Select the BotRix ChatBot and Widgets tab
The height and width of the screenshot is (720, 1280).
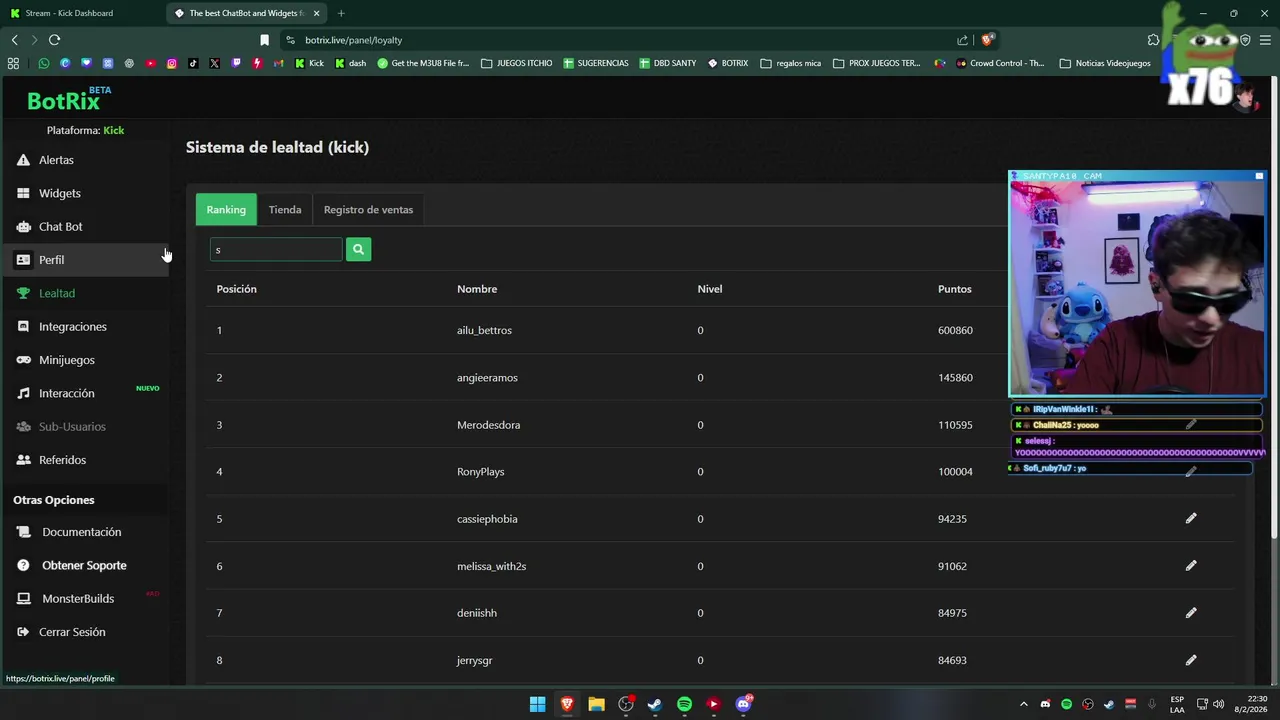tap(245, 13)
